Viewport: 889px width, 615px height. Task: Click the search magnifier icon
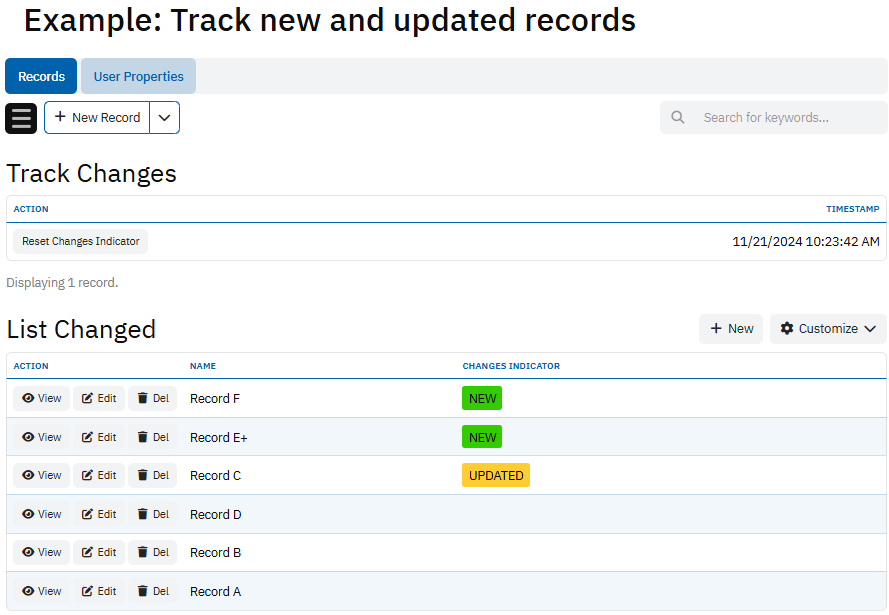678,118
